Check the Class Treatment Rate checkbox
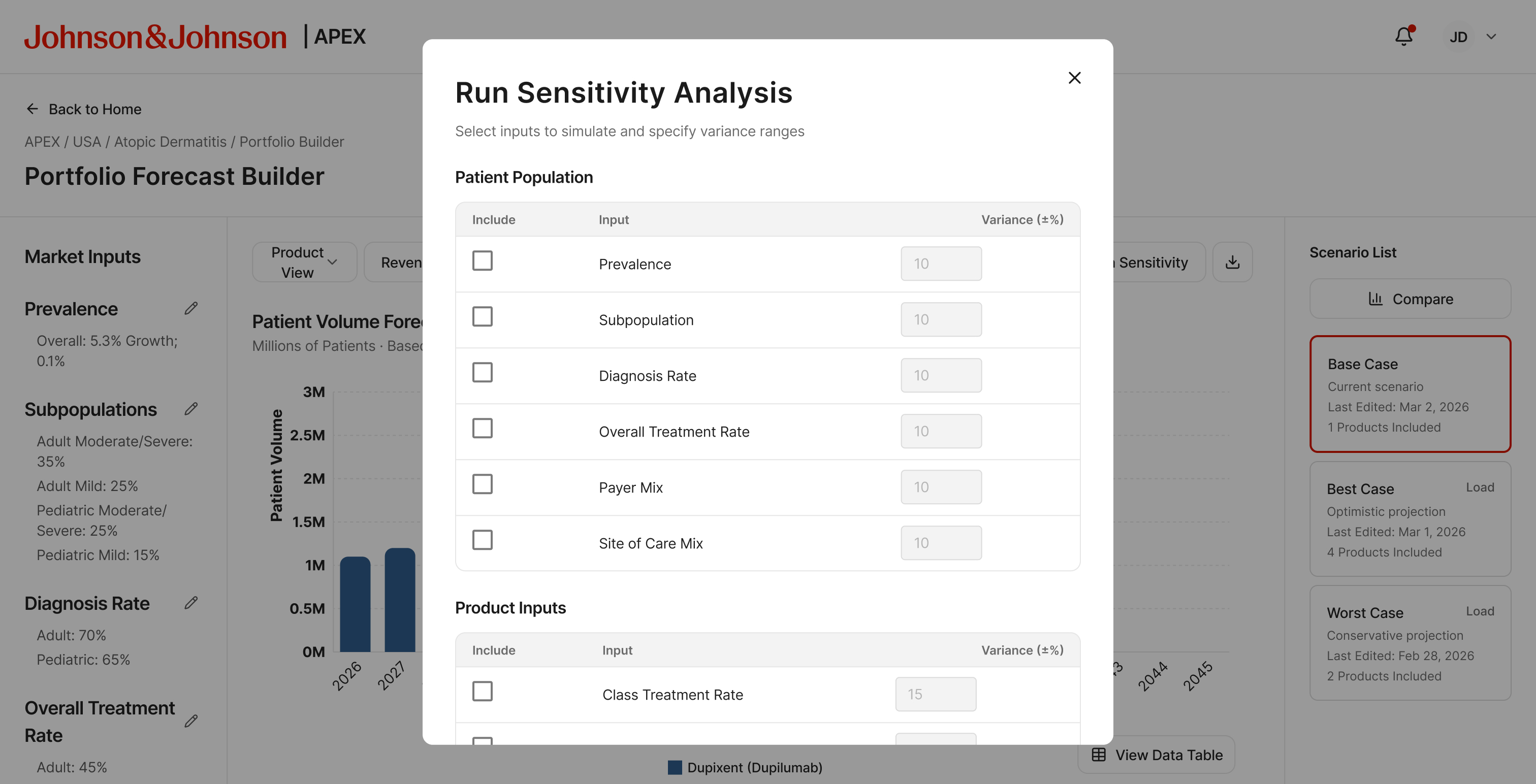The width and height of the screenshot is (1536, 784). click(x=483, y=692)
